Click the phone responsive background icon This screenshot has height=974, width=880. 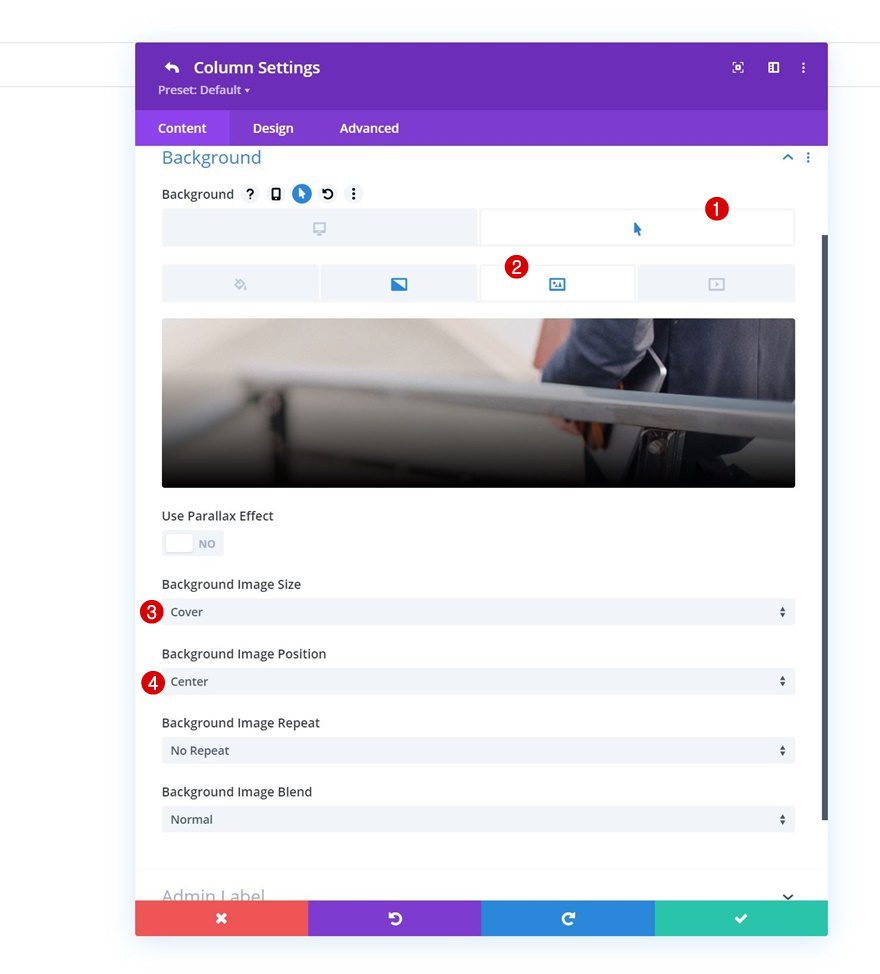(x=276, y=194)
